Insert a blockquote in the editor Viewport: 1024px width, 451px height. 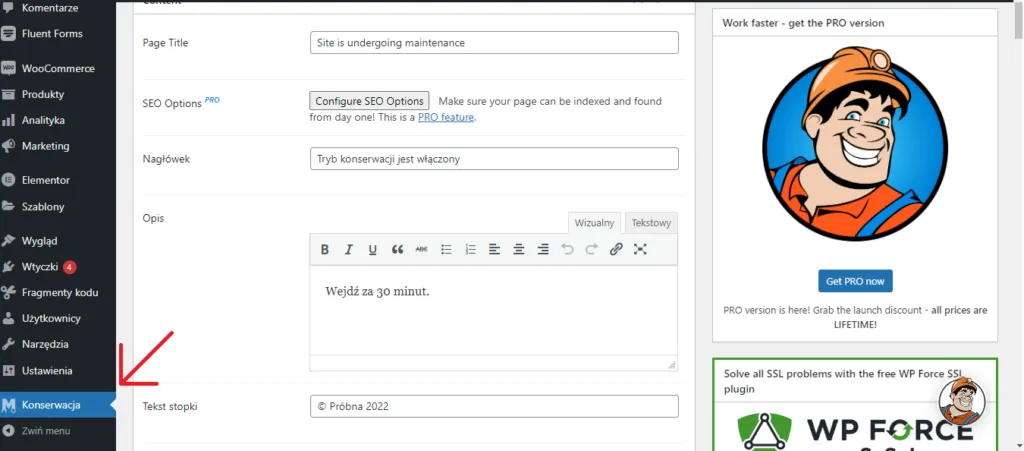tap(397, 249)
